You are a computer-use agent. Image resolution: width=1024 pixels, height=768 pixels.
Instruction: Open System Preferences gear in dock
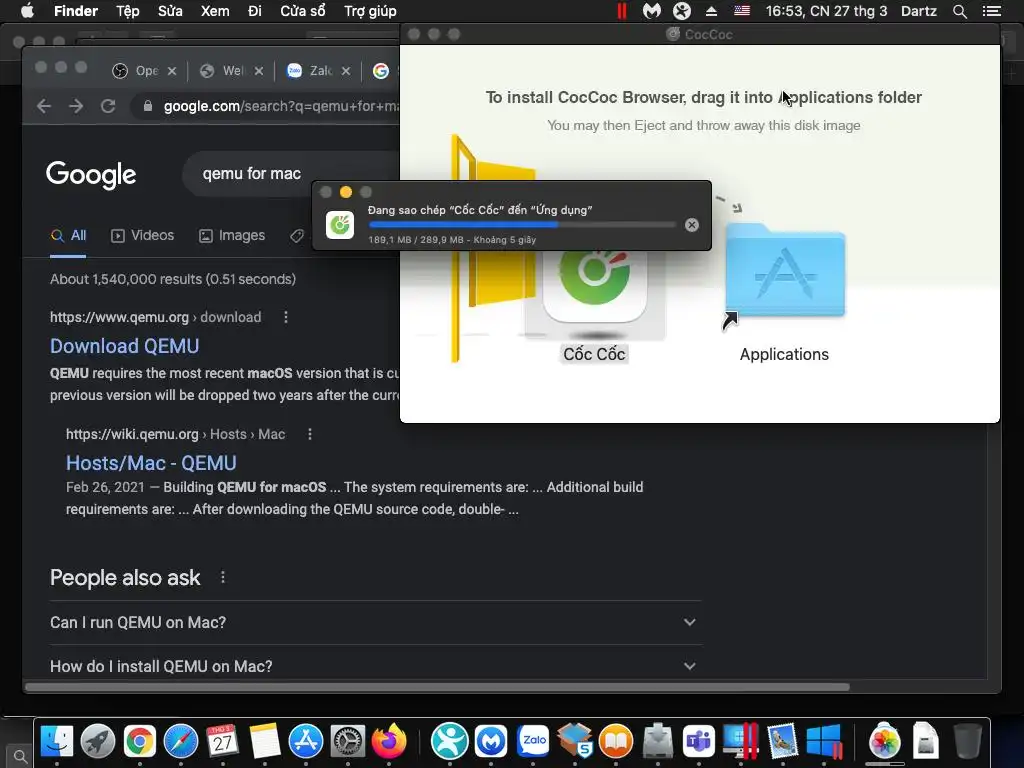coord(347,741)
